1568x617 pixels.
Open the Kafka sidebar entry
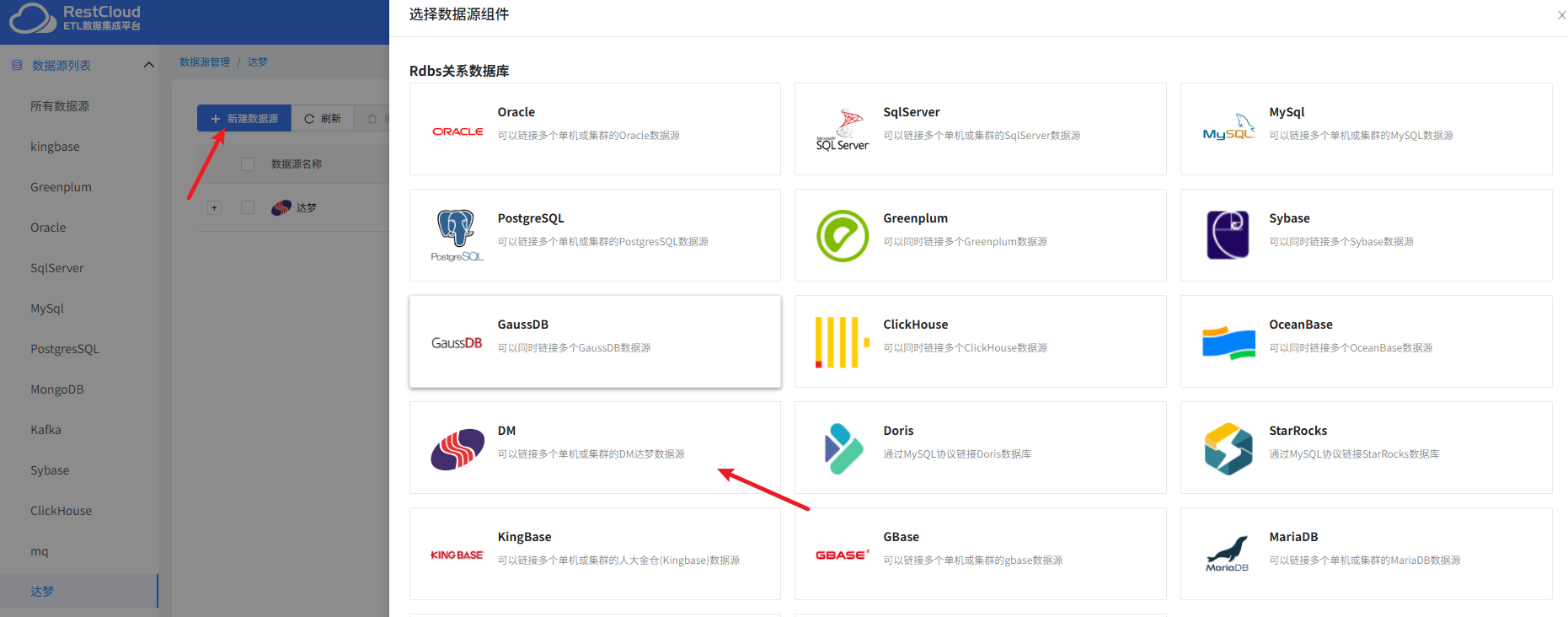(45, 430)
